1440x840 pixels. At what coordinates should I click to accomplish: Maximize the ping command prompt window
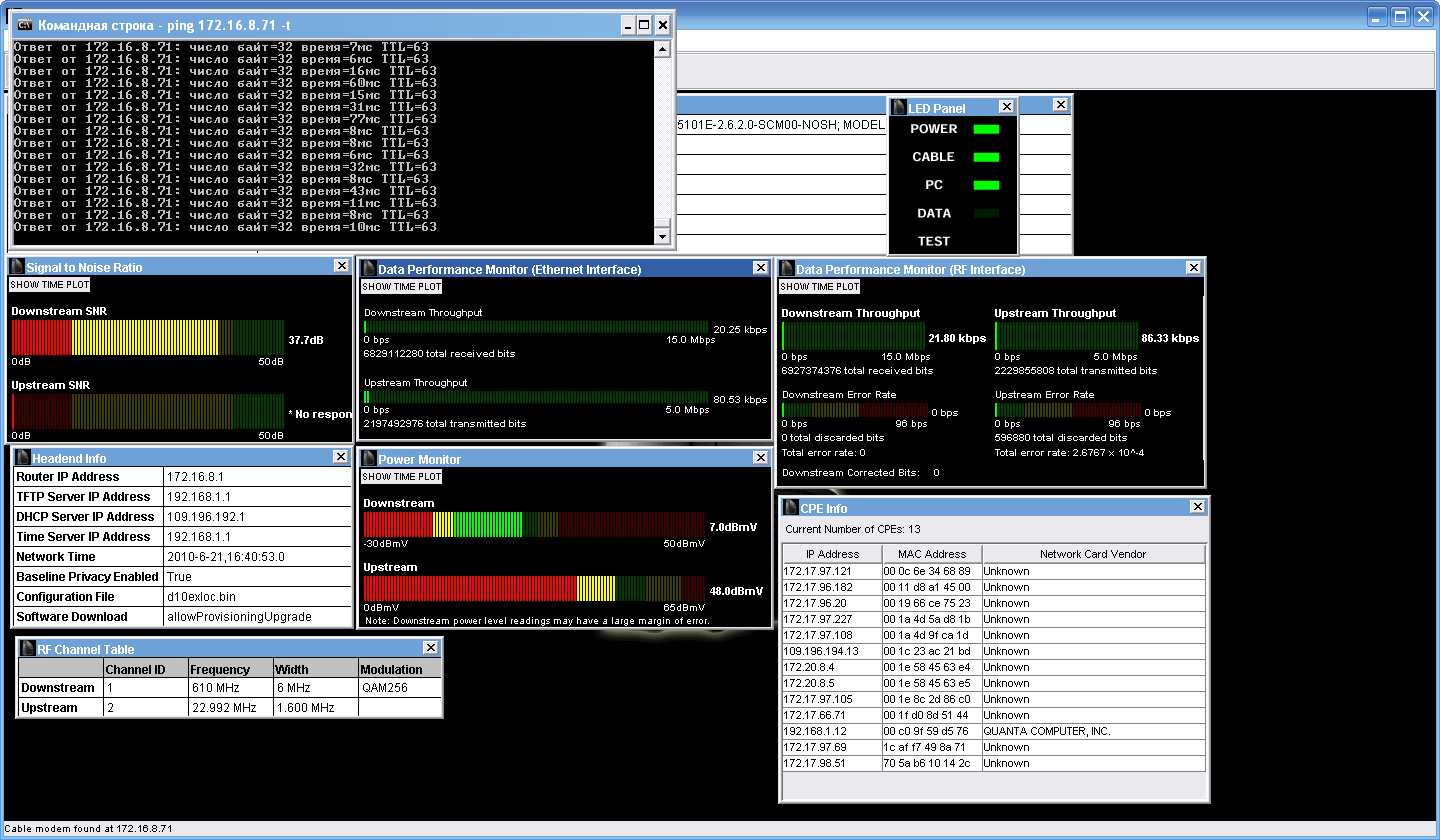[x=644, y=25]
